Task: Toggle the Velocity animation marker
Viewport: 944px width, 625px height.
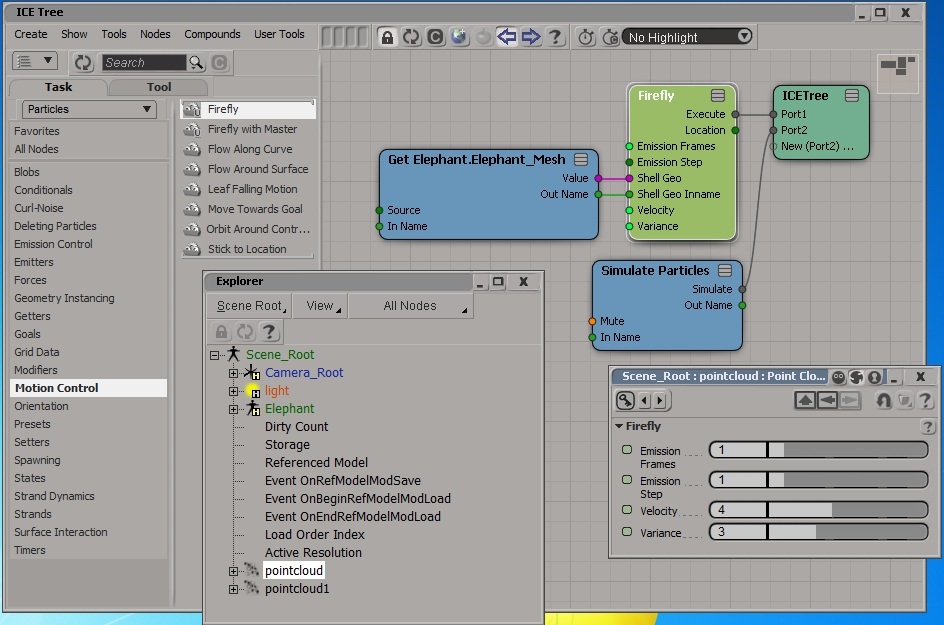Action: point(627,509)
